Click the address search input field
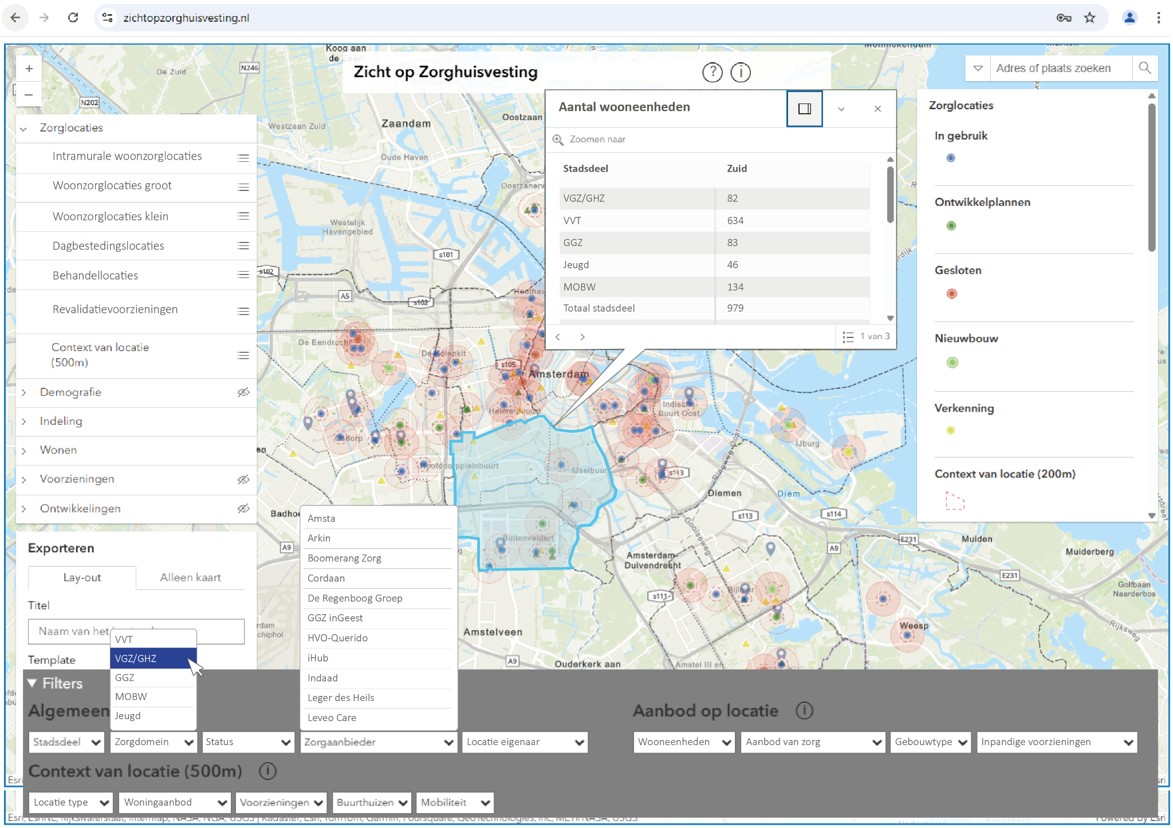 1061,68
